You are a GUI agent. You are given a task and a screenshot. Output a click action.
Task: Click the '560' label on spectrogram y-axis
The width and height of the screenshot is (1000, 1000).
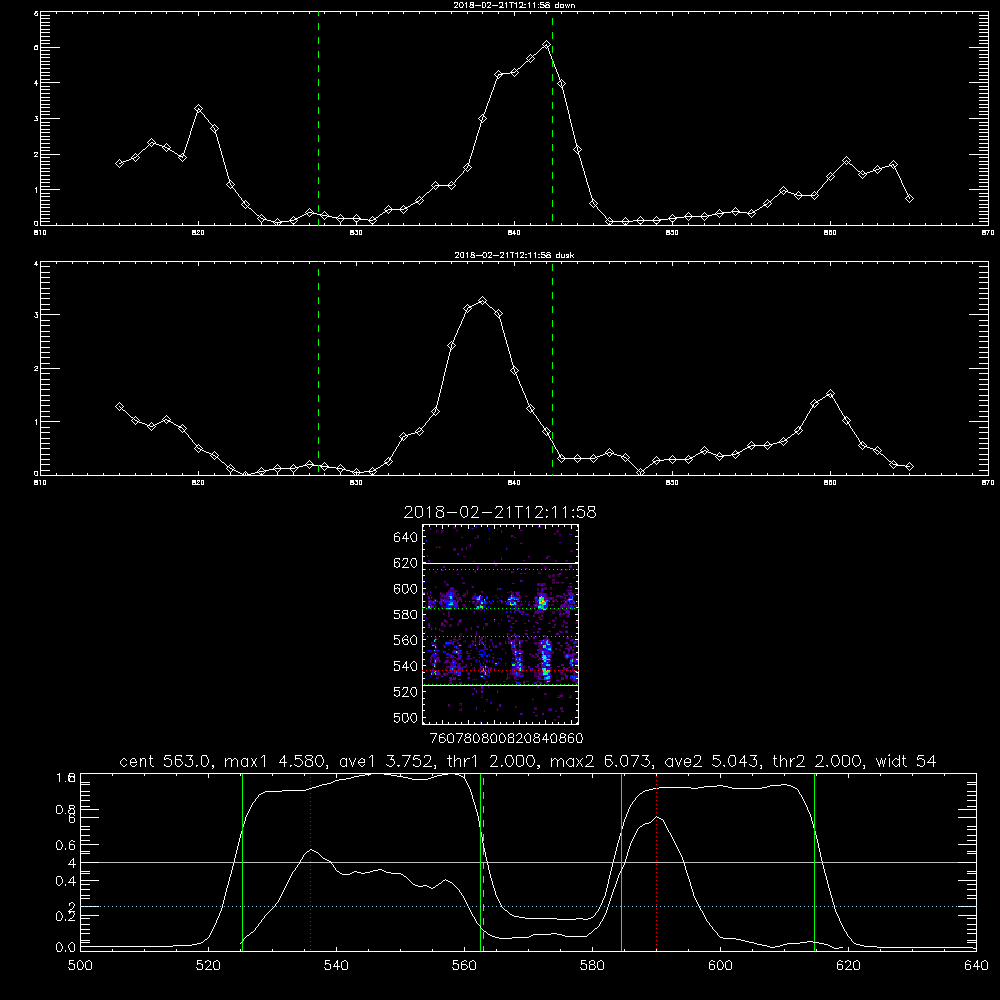tap(406, 640)
